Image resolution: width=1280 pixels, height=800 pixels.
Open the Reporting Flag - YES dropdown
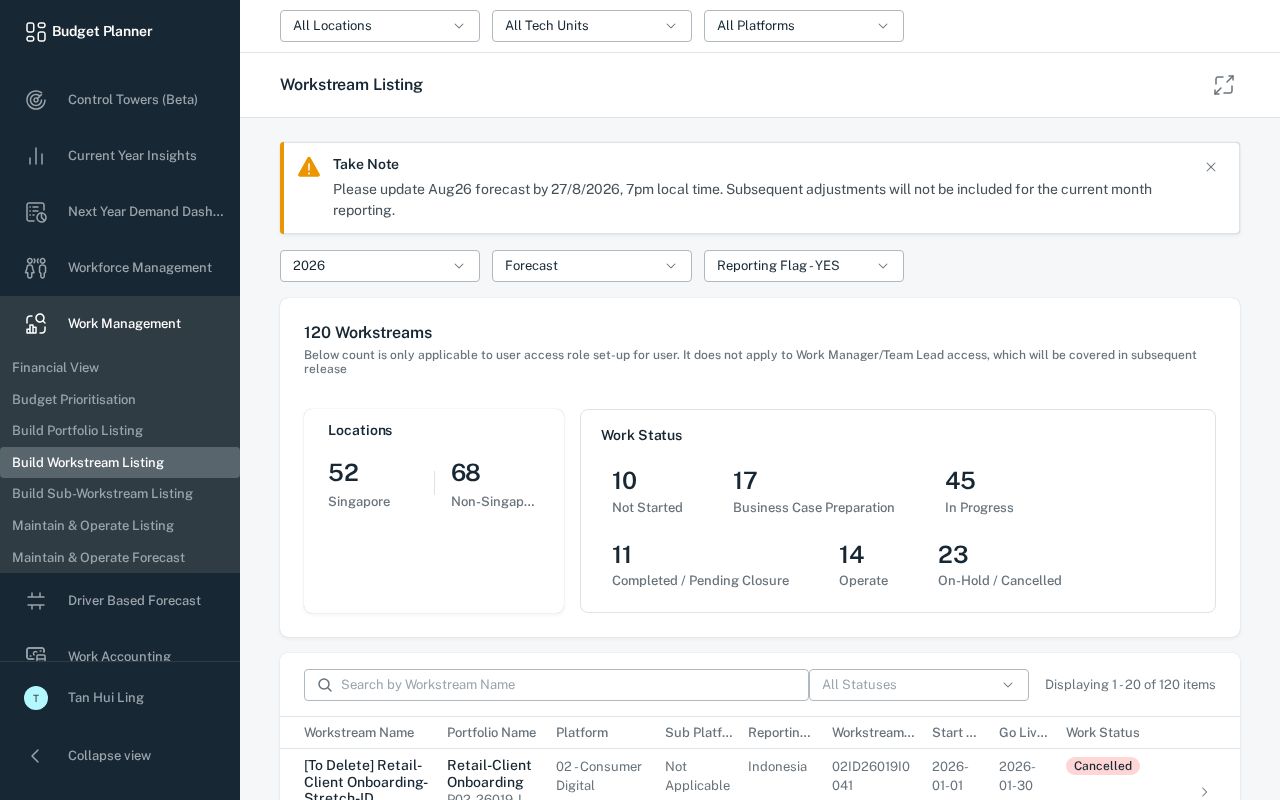pos(804,266)
